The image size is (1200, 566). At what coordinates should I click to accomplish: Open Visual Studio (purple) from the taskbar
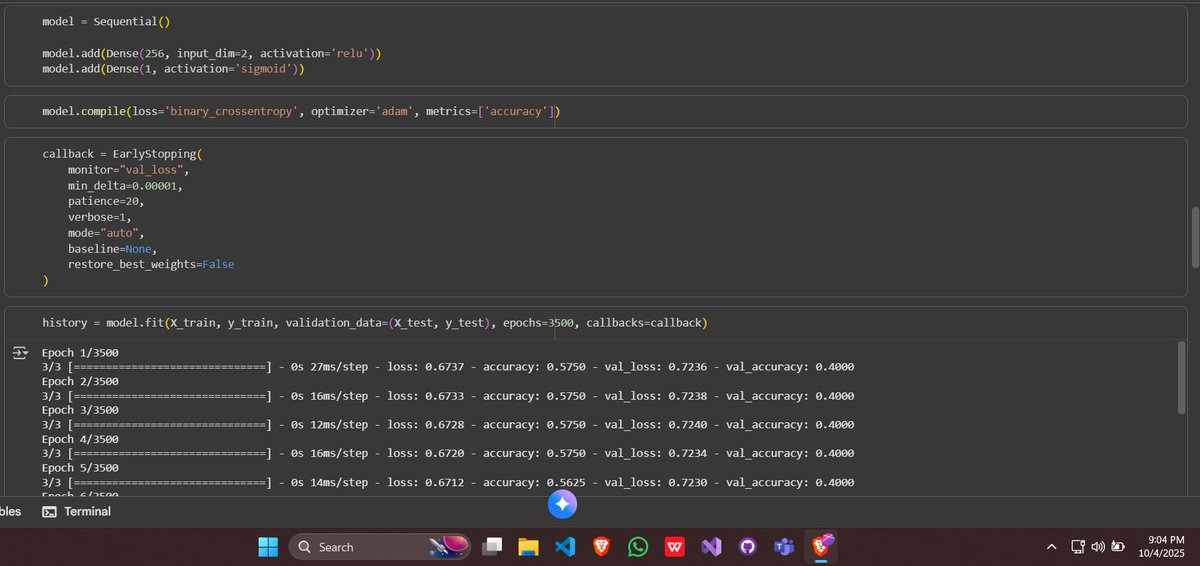click(711, 547)
